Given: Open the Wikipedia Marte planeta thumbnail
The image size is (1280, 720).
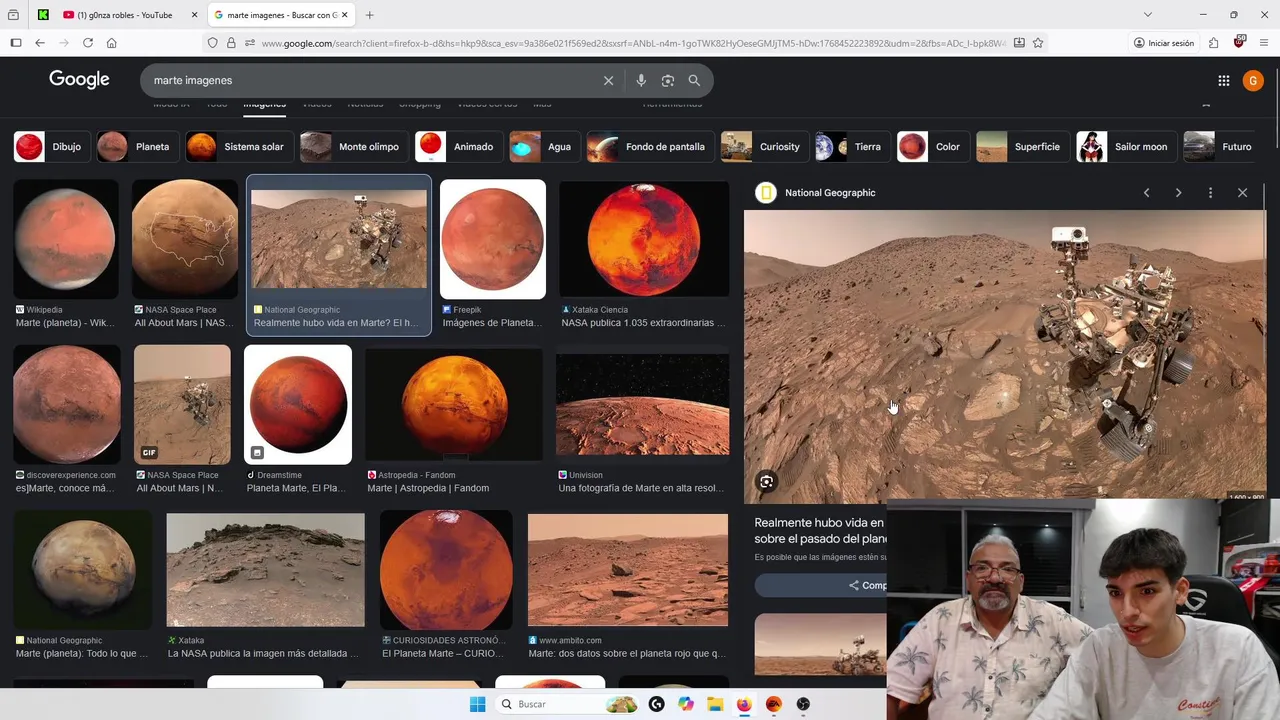Looking at the screenshot, I should (66, 239).
